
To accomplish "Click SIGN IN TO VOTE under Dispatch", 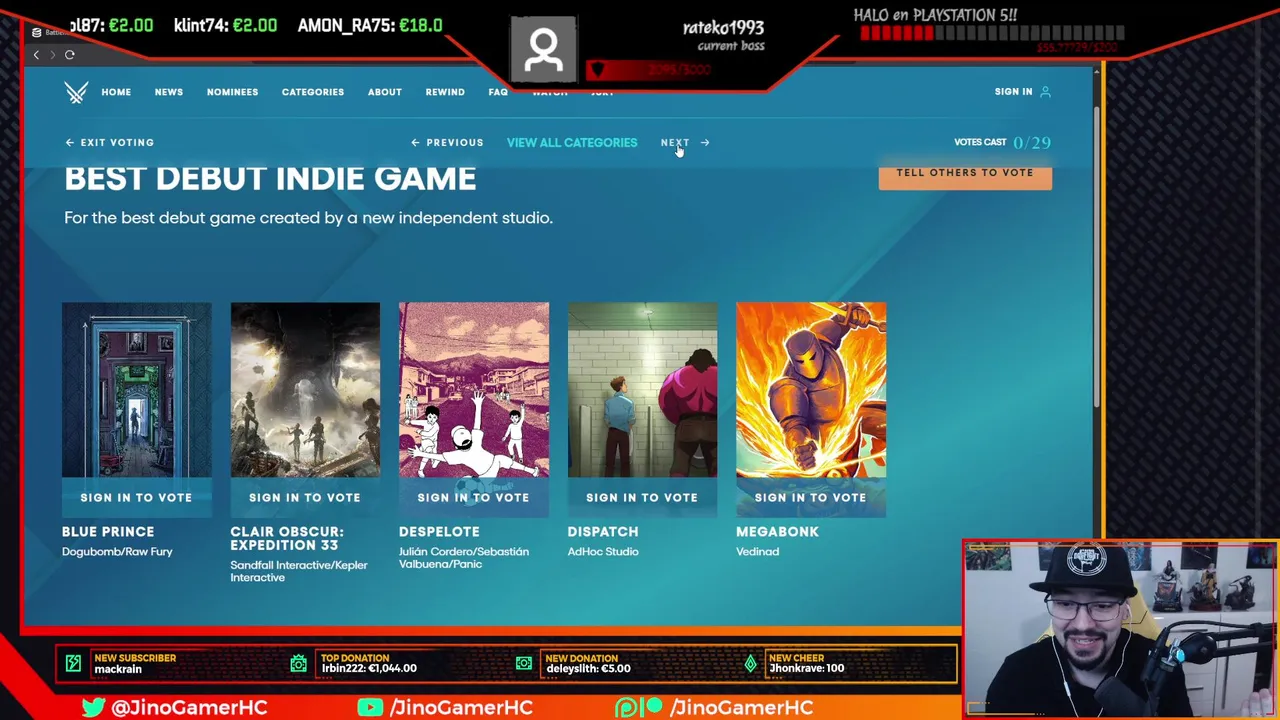I will click(642, 497).
